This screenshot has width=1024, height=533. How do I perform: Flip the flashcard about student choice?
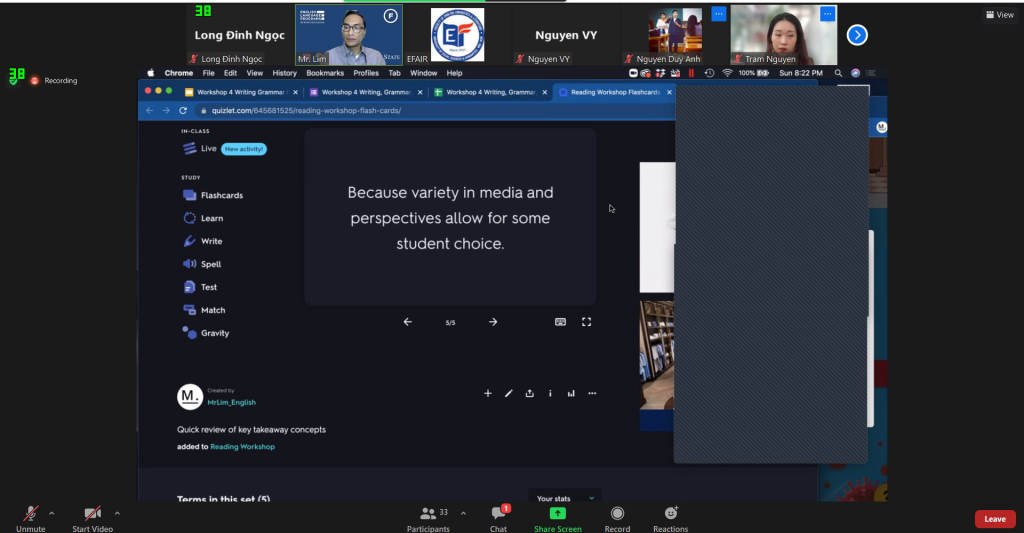coord(450,218)
